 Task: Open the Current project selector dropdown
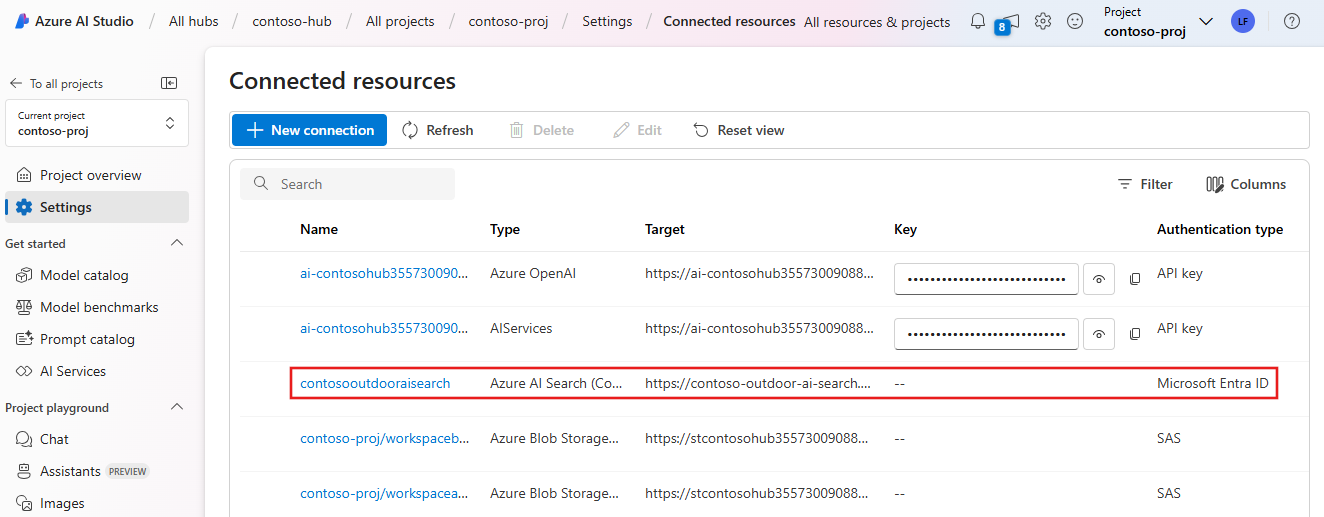(97, 123)
